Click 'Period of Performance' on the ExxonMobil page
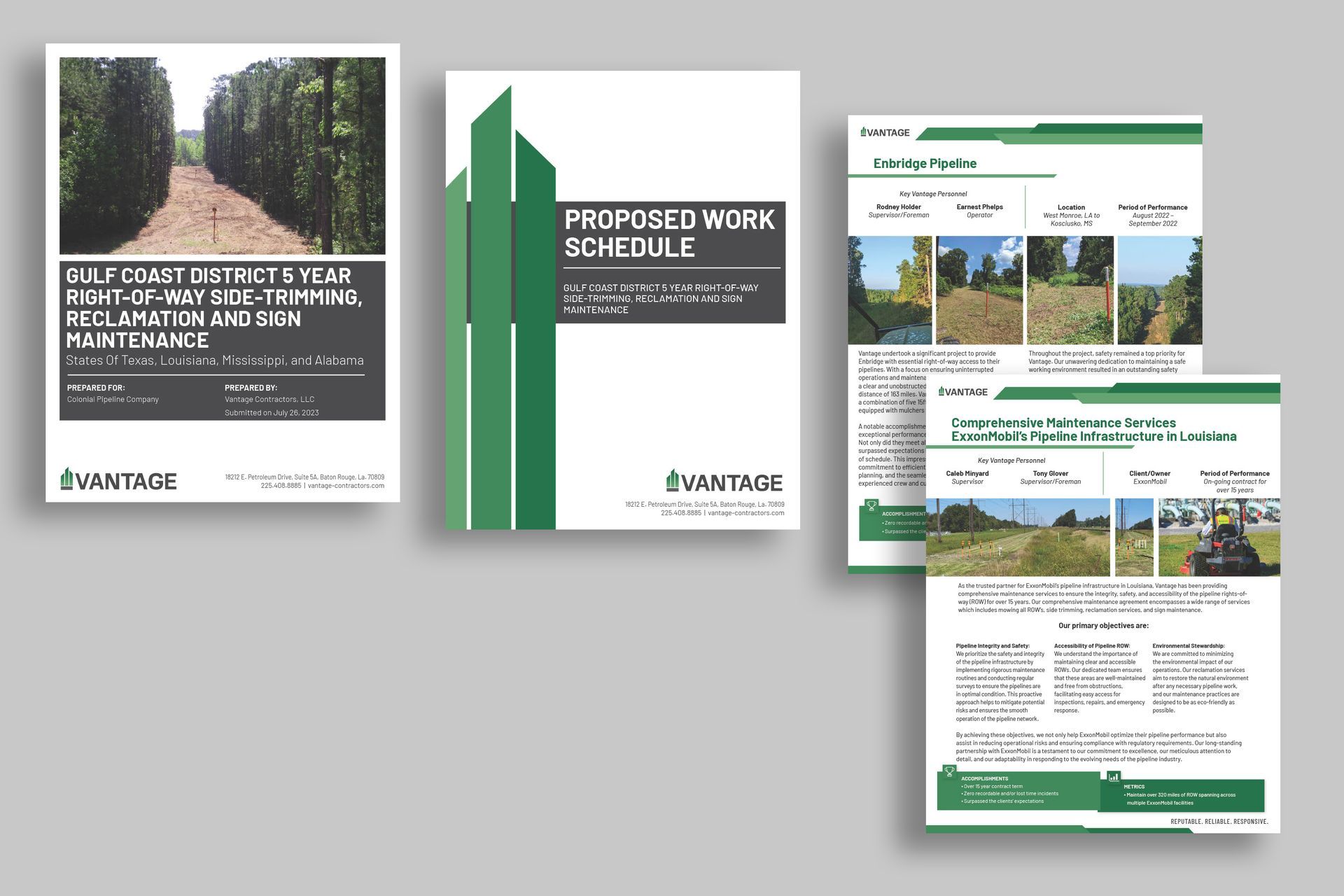Image resolution: width=1344 pixels, height=896 pixels. click(1235, 474)
